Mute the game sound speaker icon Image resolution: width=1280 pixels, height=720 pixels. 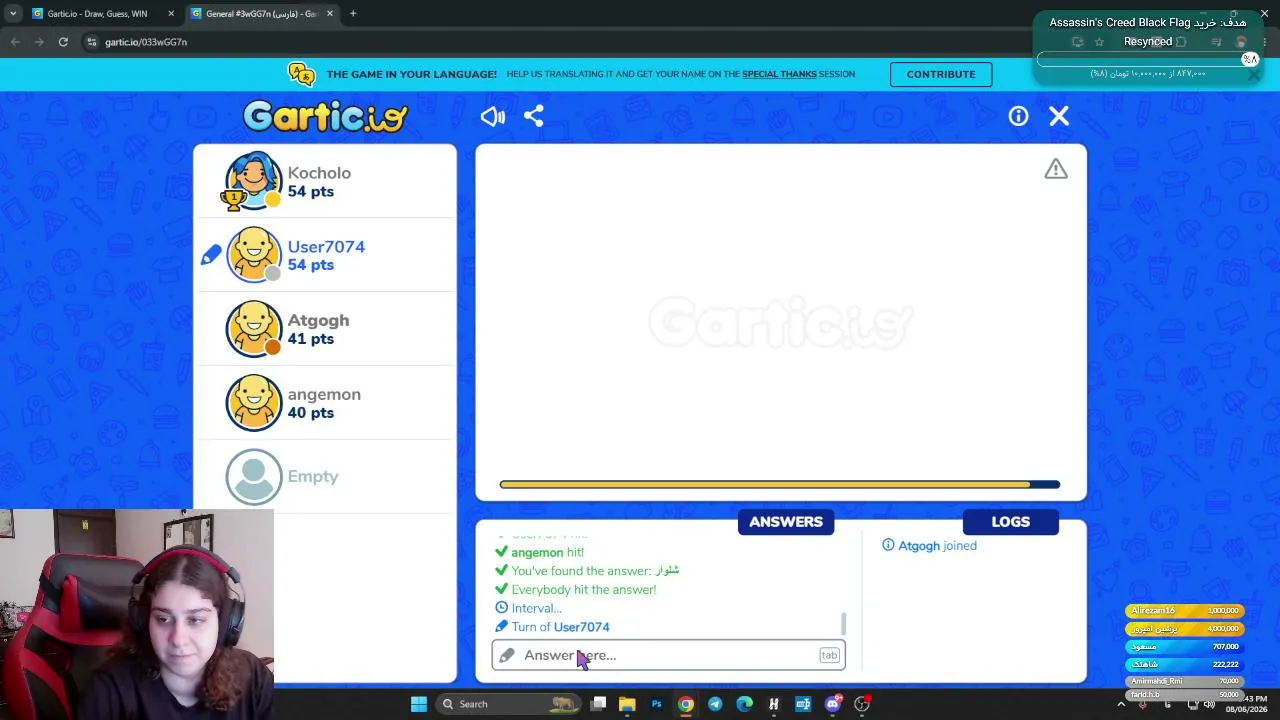pos(493,116)
